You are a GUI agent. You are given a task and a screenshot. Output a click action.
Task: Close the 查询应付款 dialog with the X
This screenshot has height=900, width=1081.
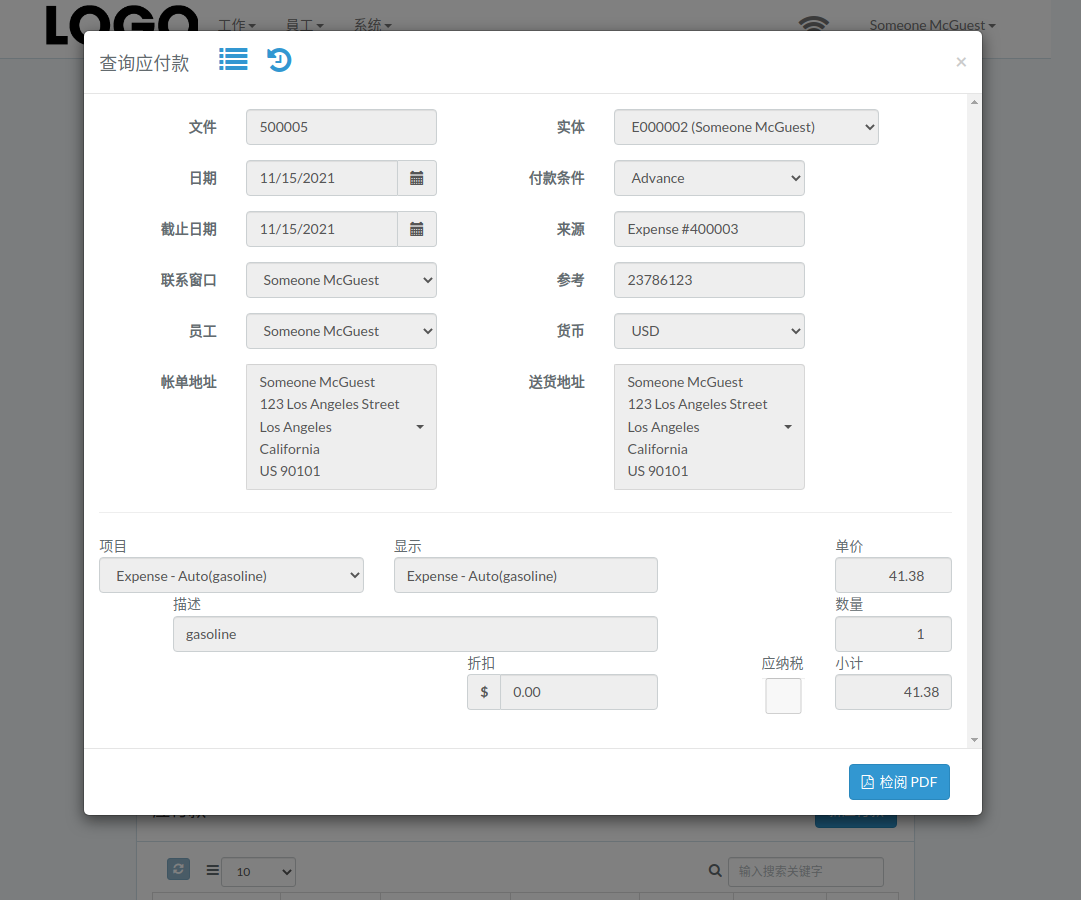pos(961,62)
